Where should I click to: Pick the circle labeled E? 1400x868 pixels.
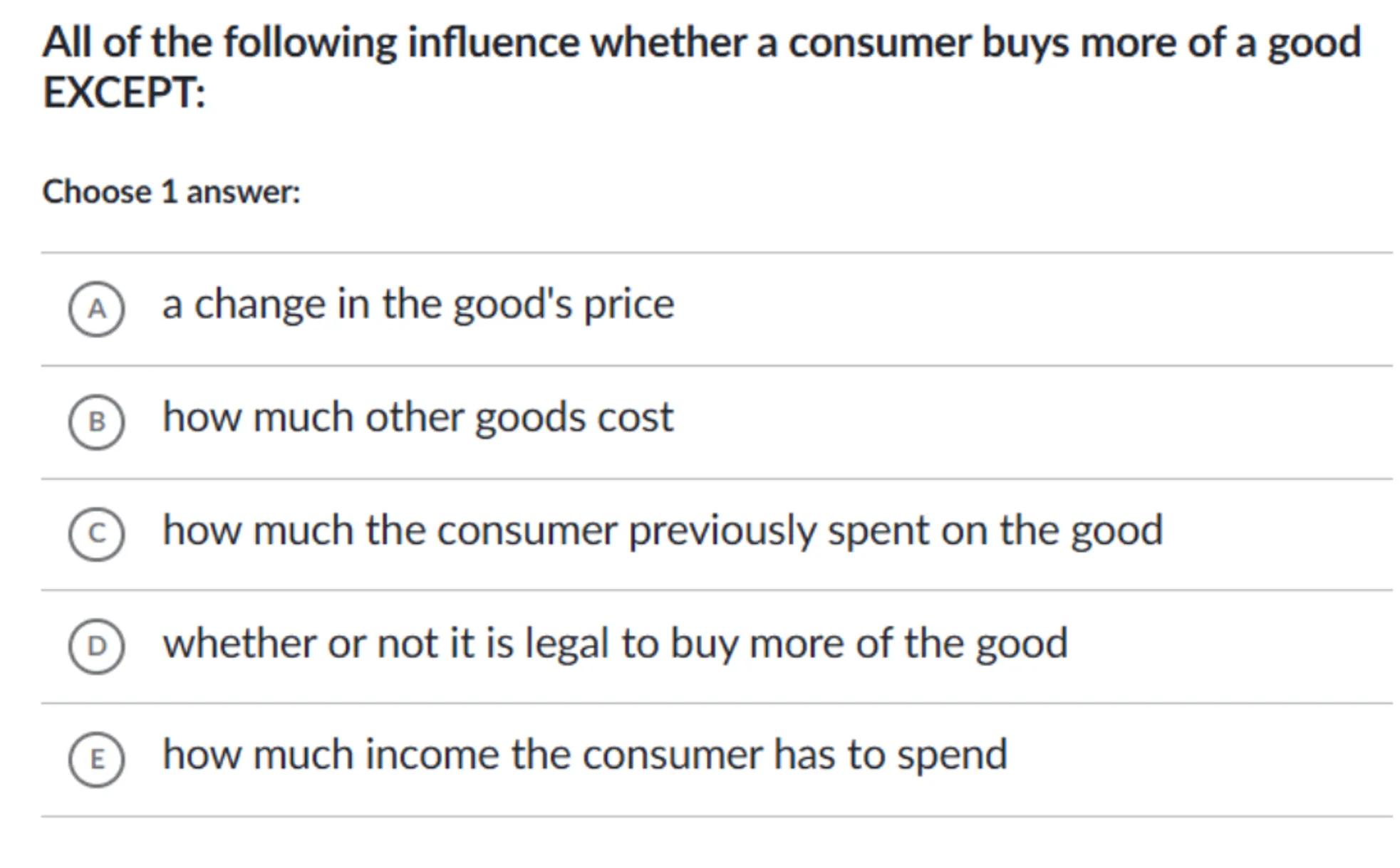coord(97,759)
